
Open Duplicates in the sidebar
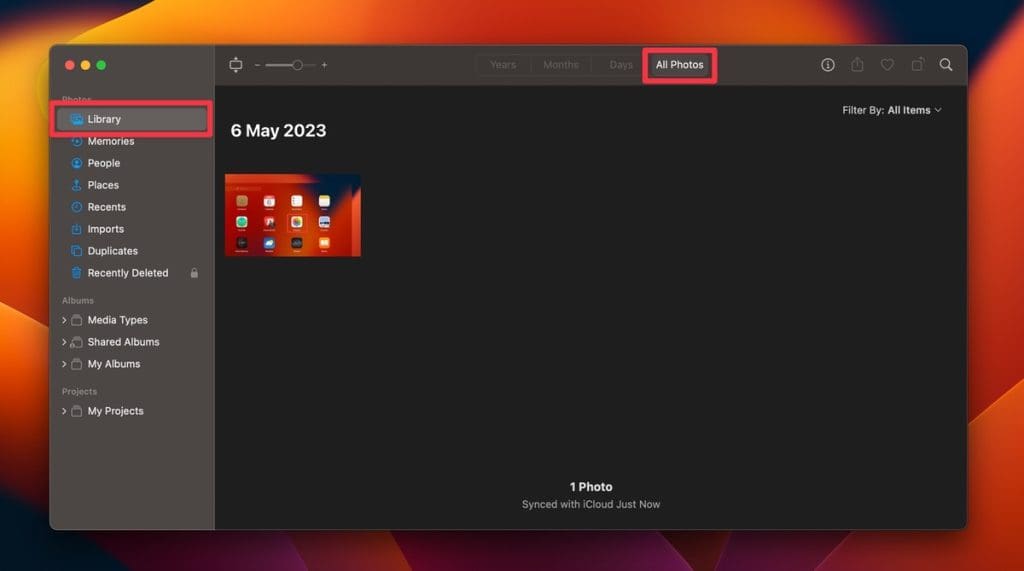pos(132,251)
